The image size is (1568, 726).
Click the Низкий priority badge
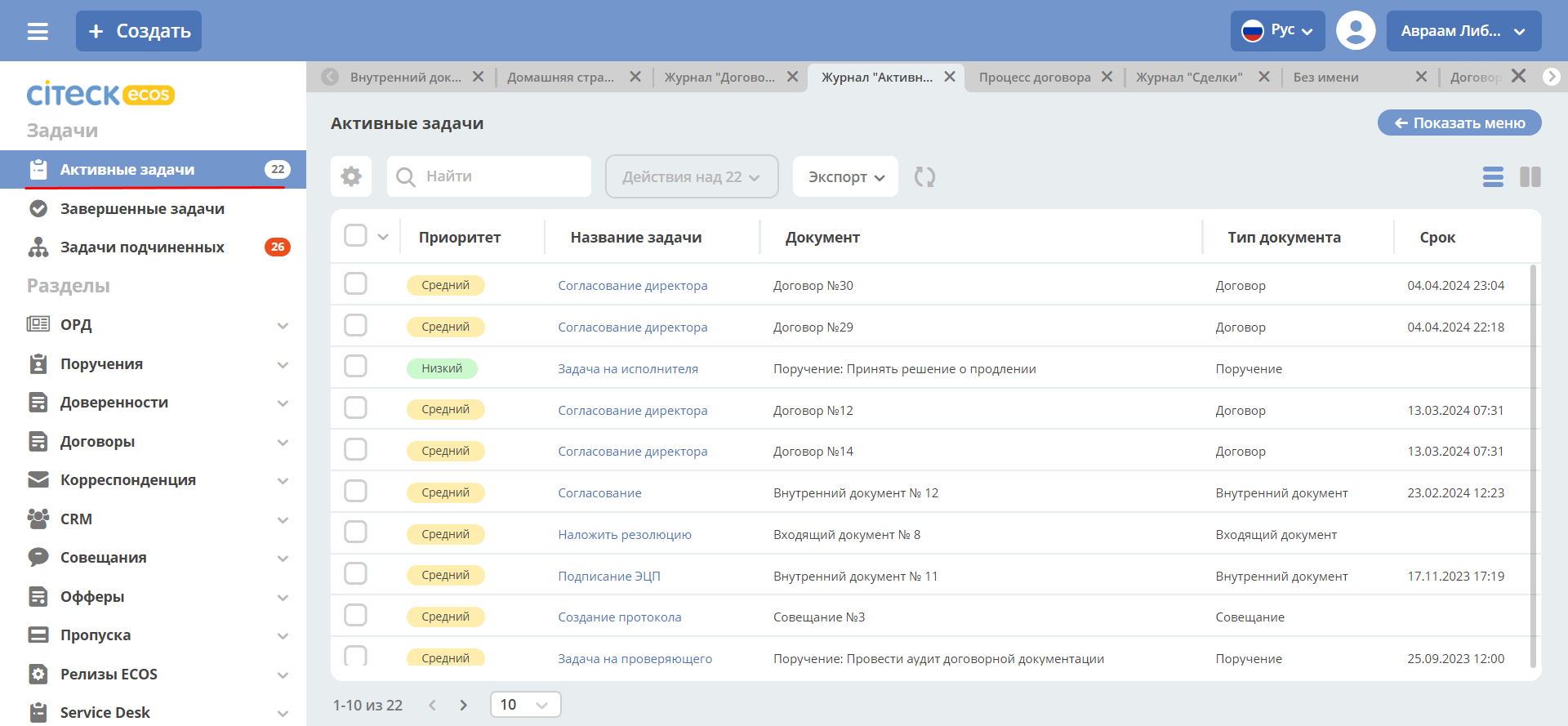(x=442, y=368)
